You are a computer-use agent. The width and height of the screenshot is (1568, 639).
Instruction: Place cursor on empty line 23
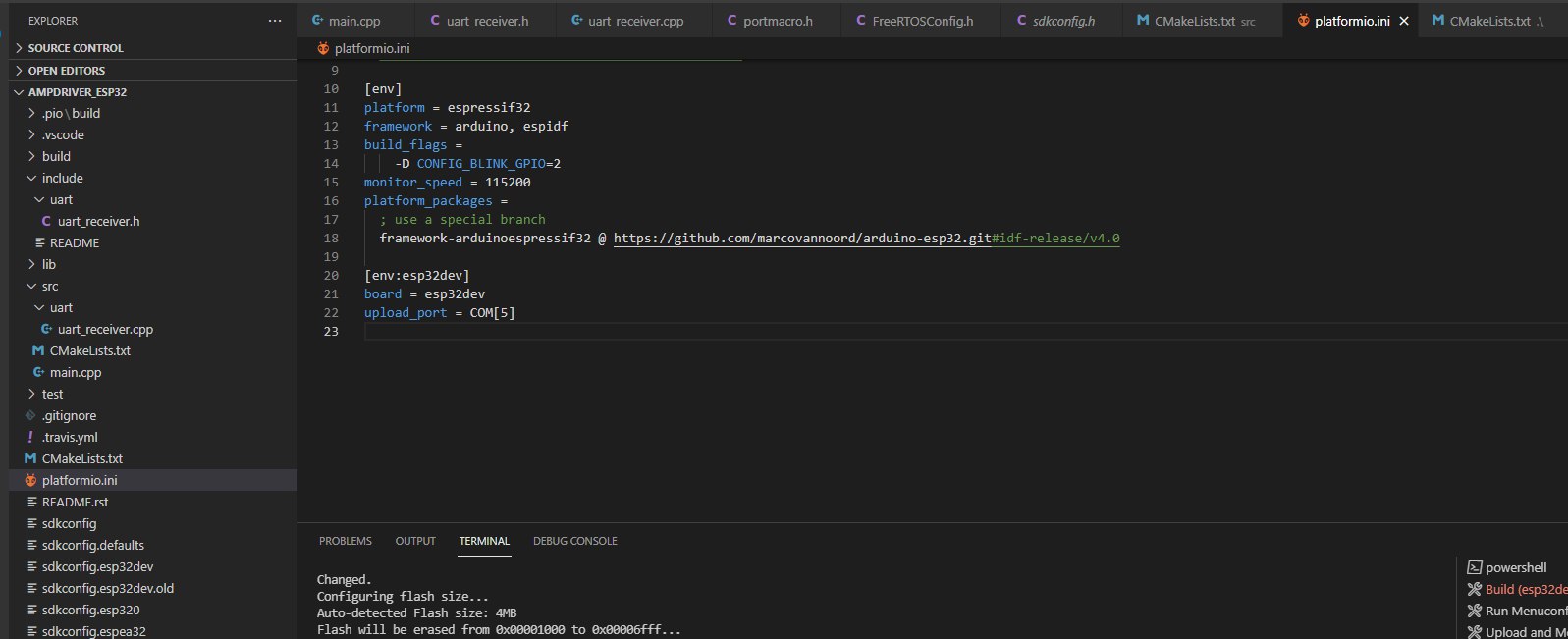point(687,332)
